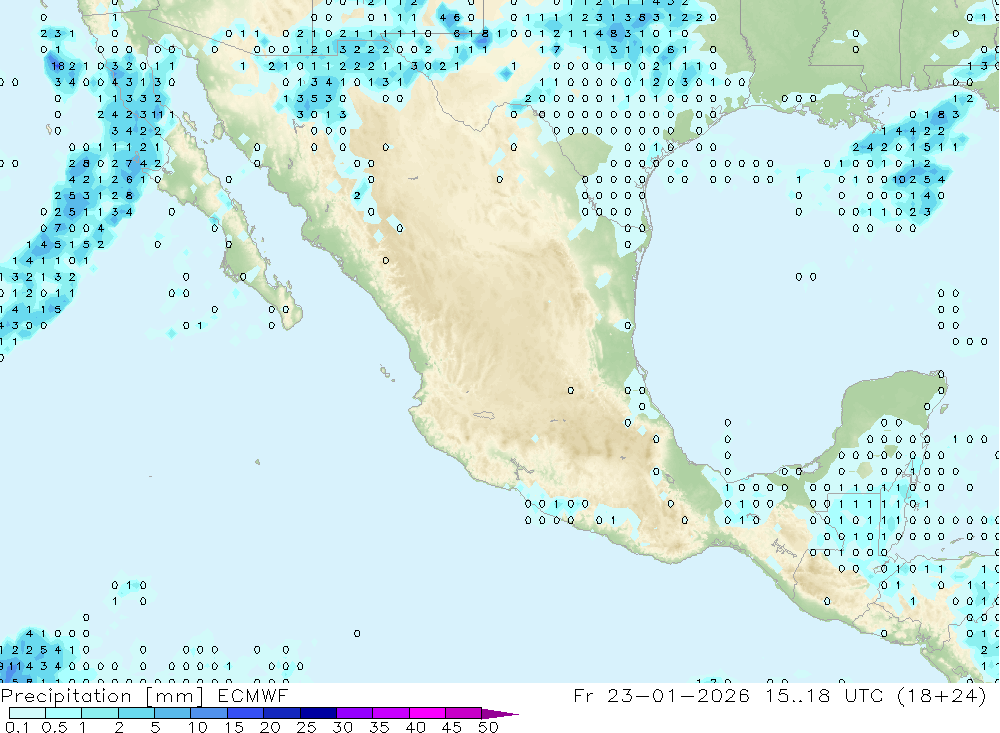Pick the 10–15 mm legend color box

209,713
